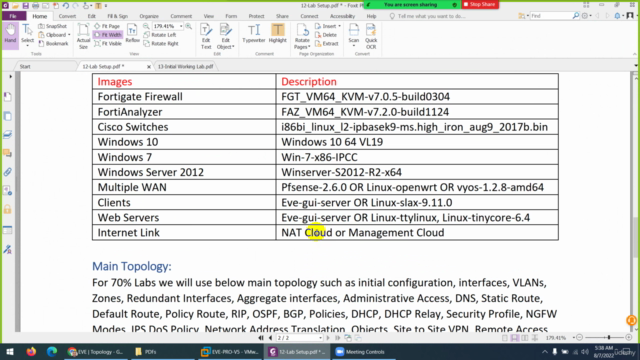Image resolution: width=640 pixels, height=360 pixels.
Task: Undo the last action
Action: [65, 6]
